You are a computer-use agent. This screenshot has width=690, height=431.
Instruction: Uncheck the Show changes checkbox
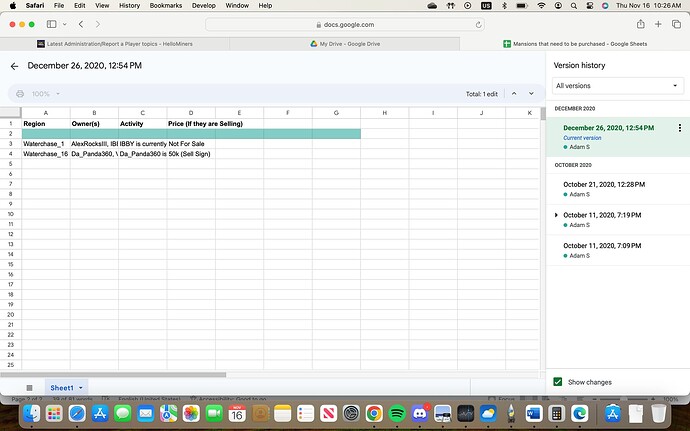click(x=558, y=382)
